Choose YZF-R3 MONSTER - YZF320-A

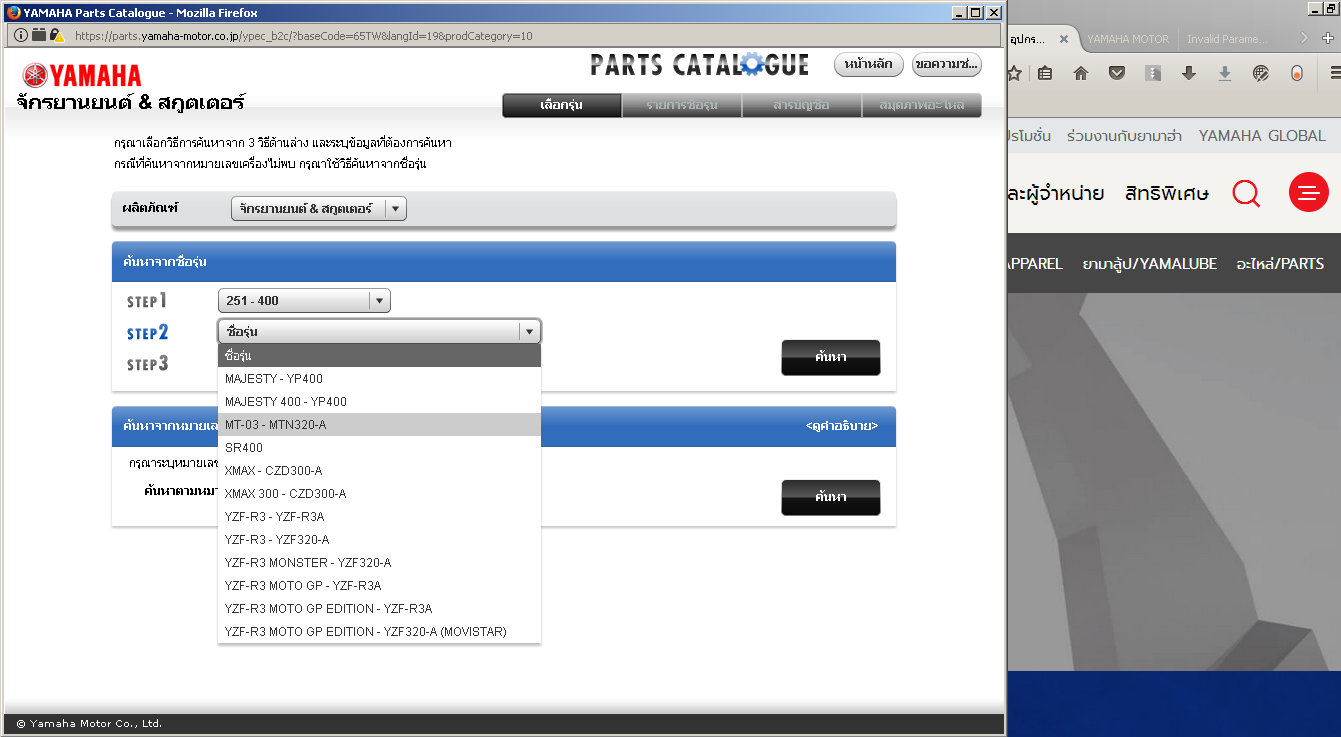click(x=379, y=563)
